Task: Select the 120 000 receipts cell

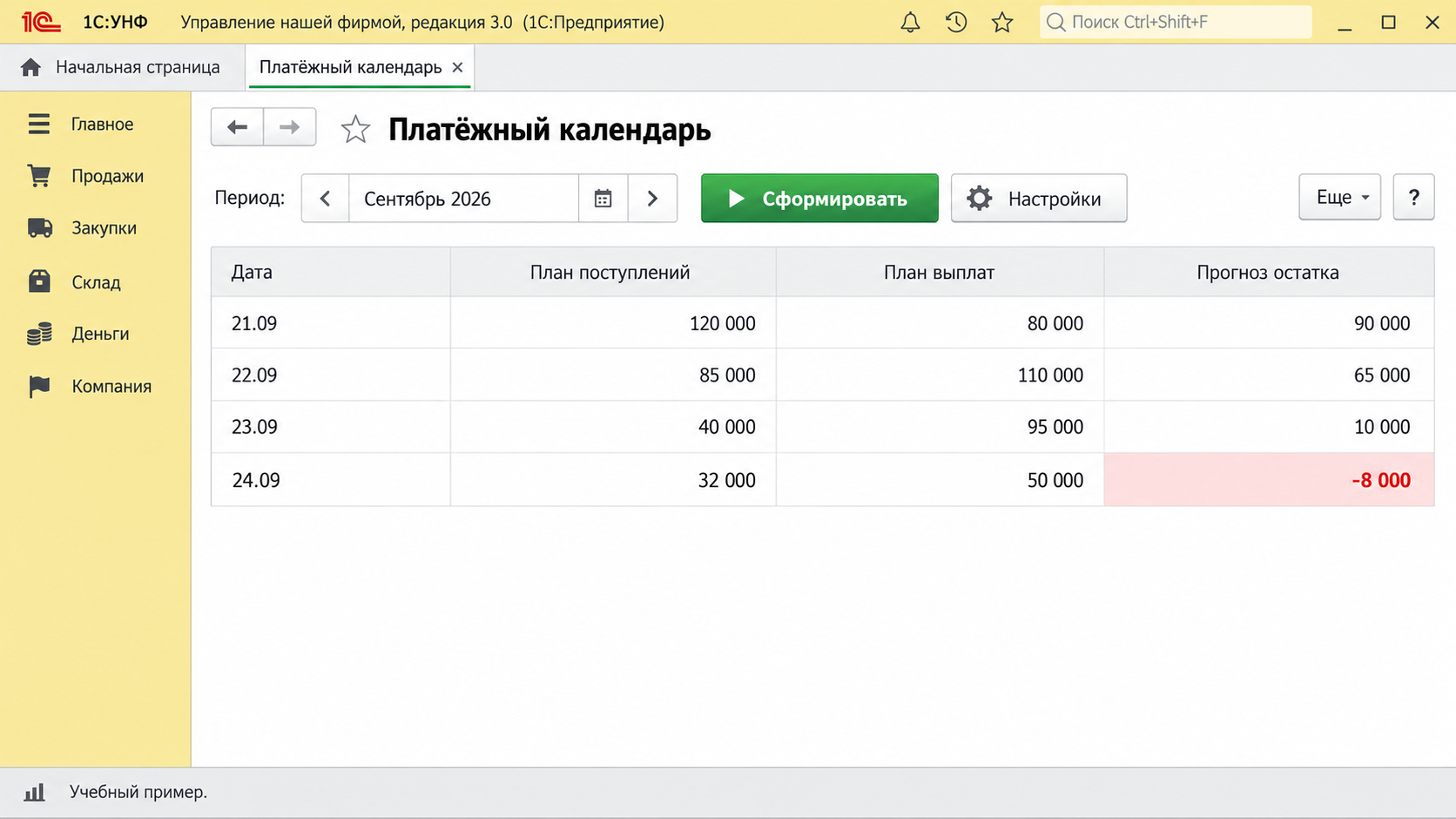Action: tap(613, 323)
